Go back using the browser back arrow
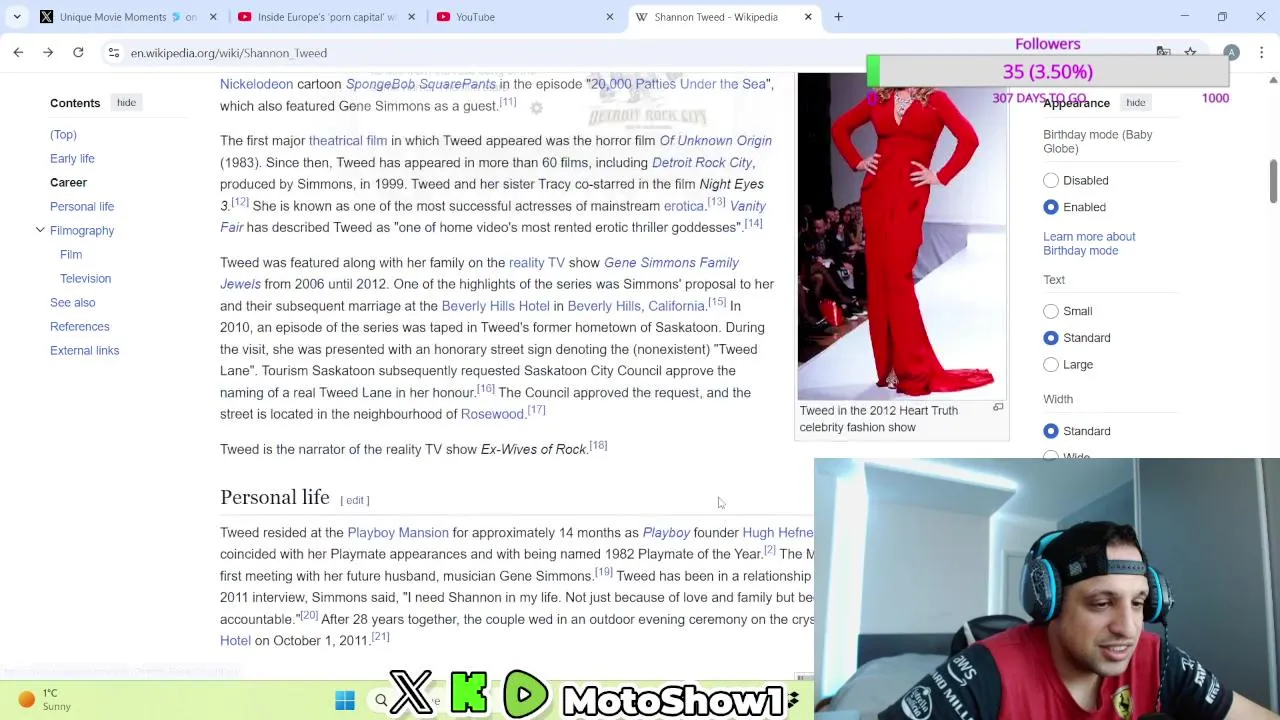This screenshot has width=1280, height=720. point(18,52)
